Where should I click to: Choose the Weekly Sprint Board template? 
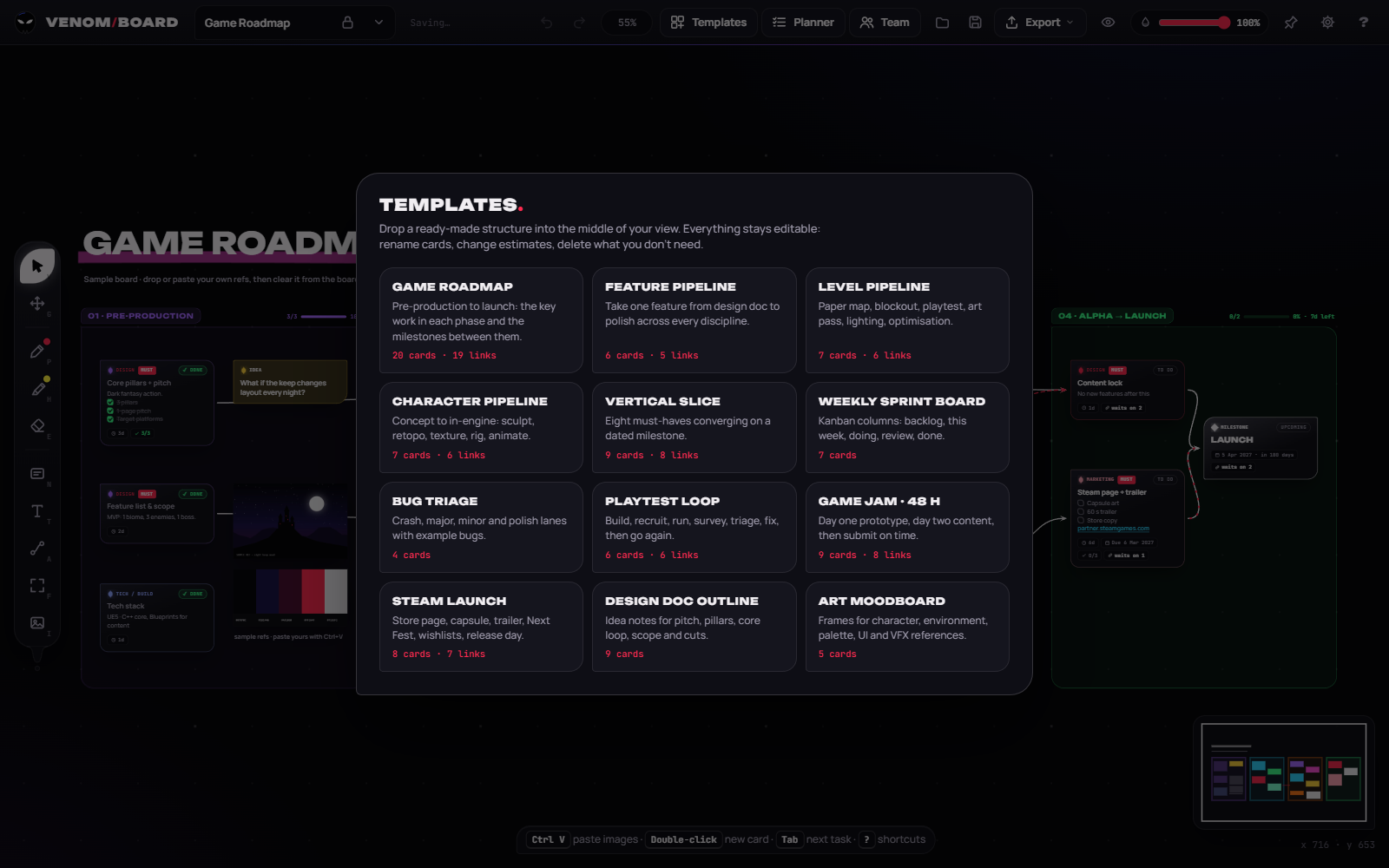pos(907,427)
